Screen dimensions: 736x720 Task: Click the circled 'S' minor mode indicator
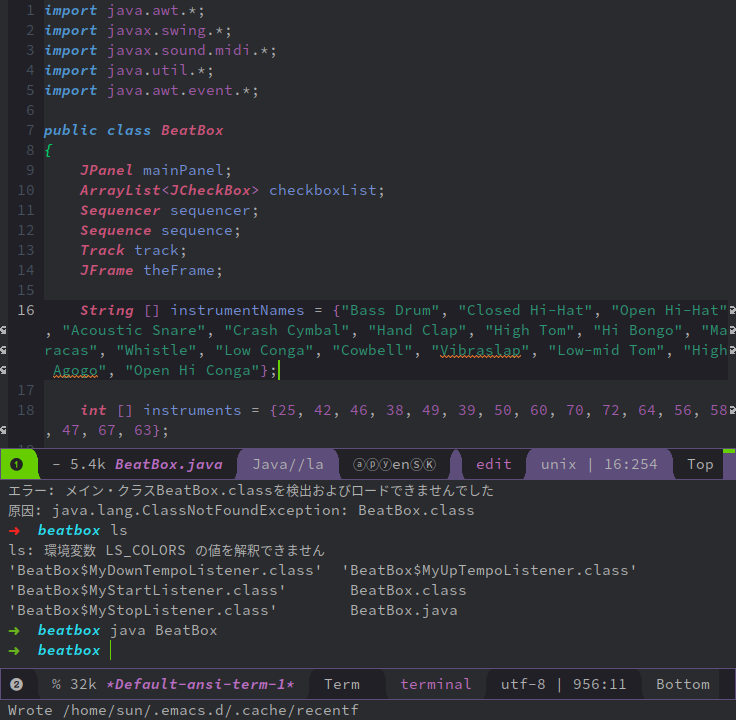pos(417,464)
